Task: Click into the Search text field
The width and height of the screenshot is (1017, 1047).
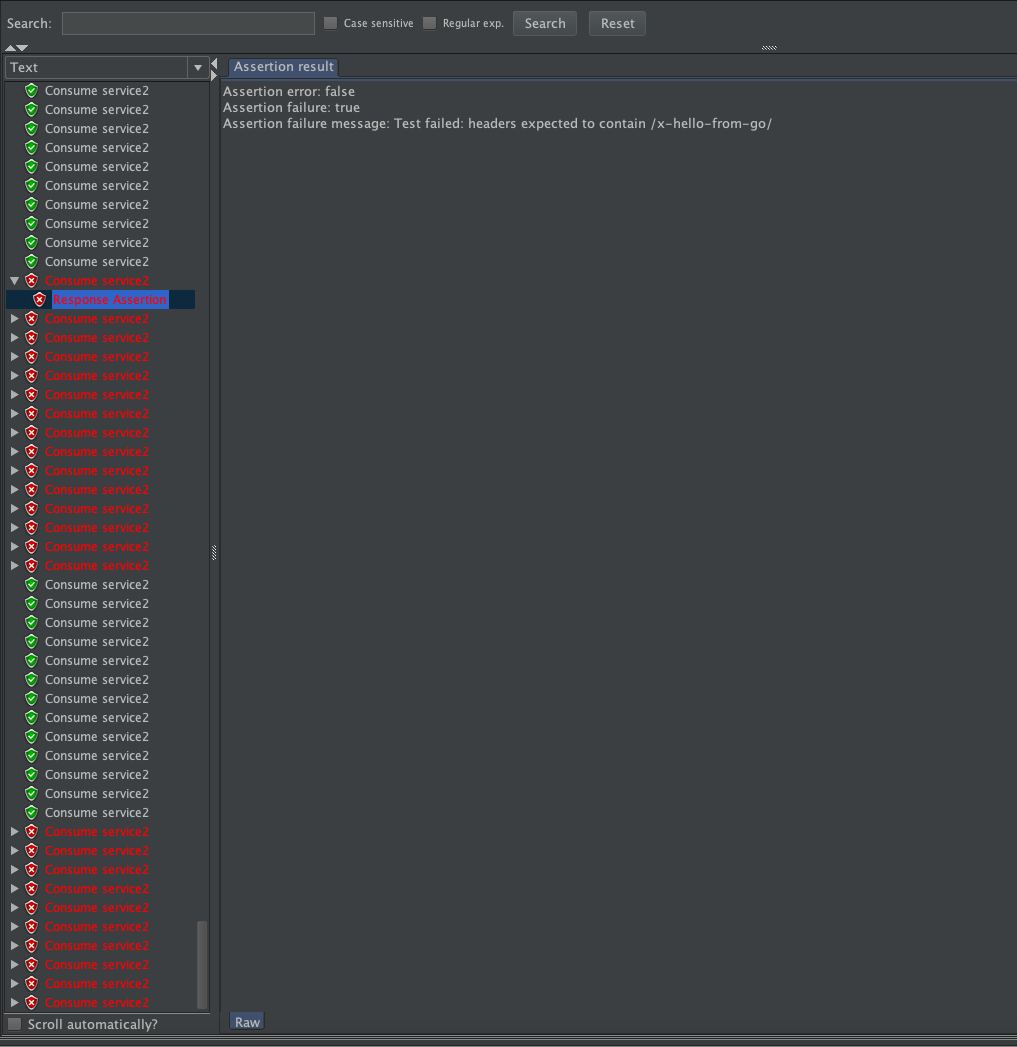Action: 188,23
